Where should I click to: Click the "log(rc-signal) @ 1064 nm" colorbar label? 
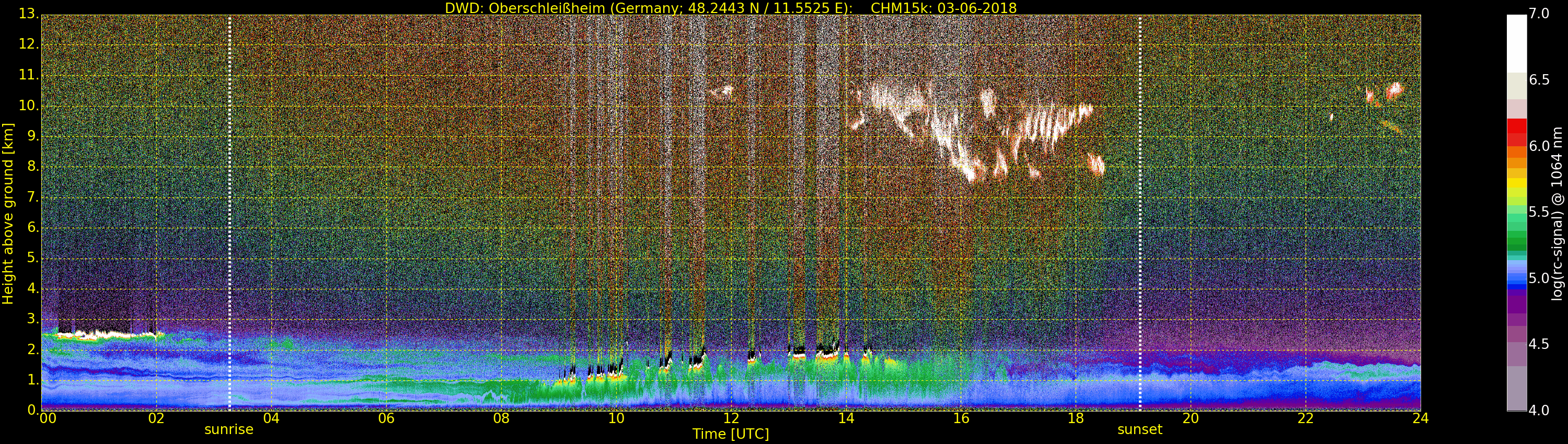pos(1557,214)
